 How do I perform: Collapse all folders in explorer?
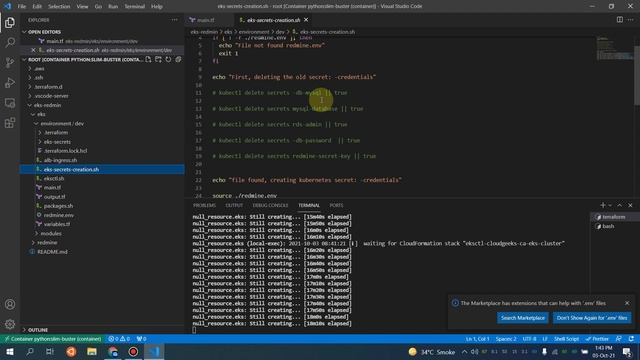178,60
